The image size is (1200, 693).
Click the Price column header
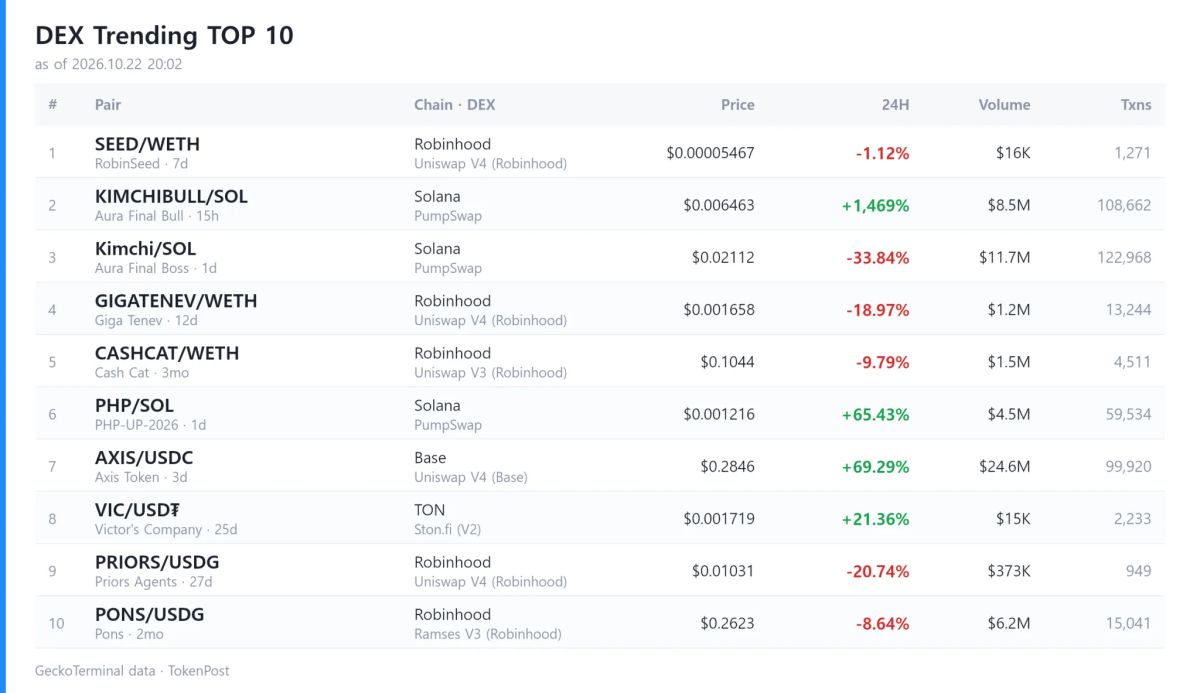[x=738, y=104]
